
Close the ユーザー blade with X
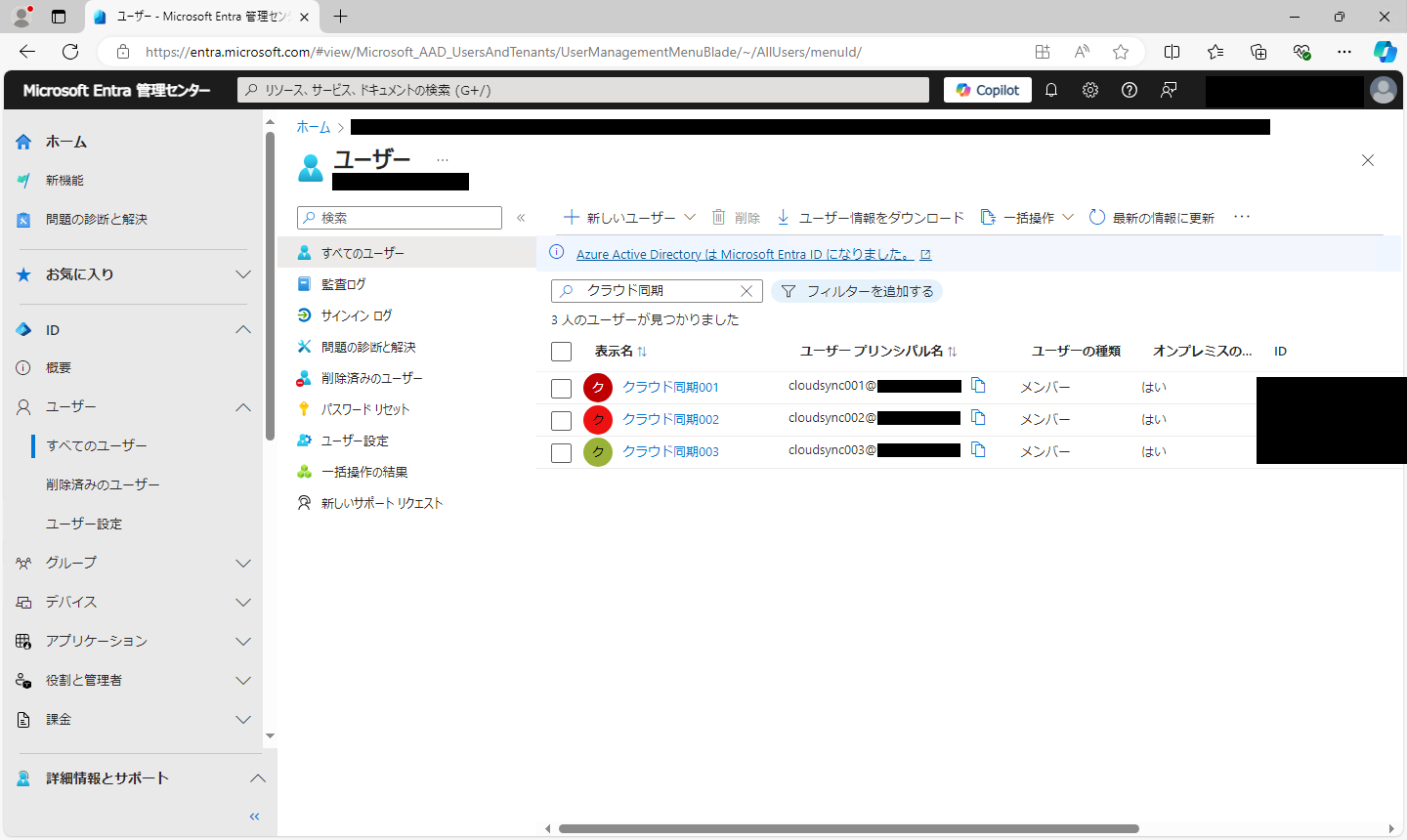(x=1368, y=160)
